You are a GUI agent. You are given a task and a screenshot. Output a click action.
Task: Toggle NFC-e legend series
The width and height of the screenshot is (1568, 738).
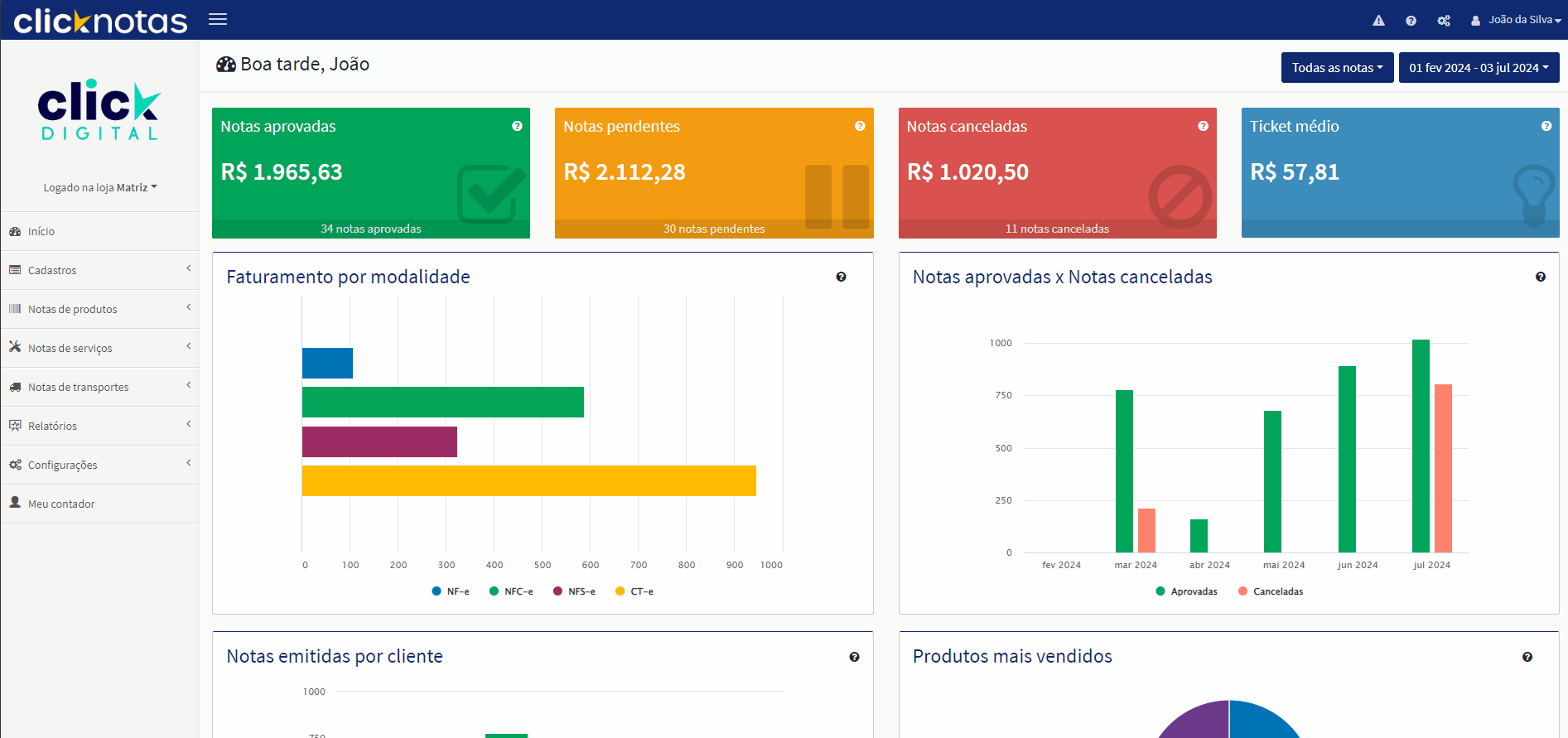(x=511, y=591)
